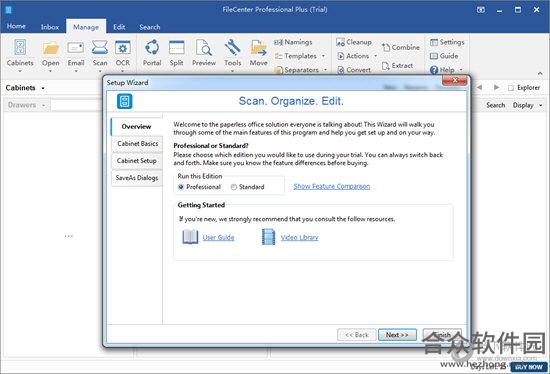
Task: Switch to the Inbox tab
Action: 50,27
